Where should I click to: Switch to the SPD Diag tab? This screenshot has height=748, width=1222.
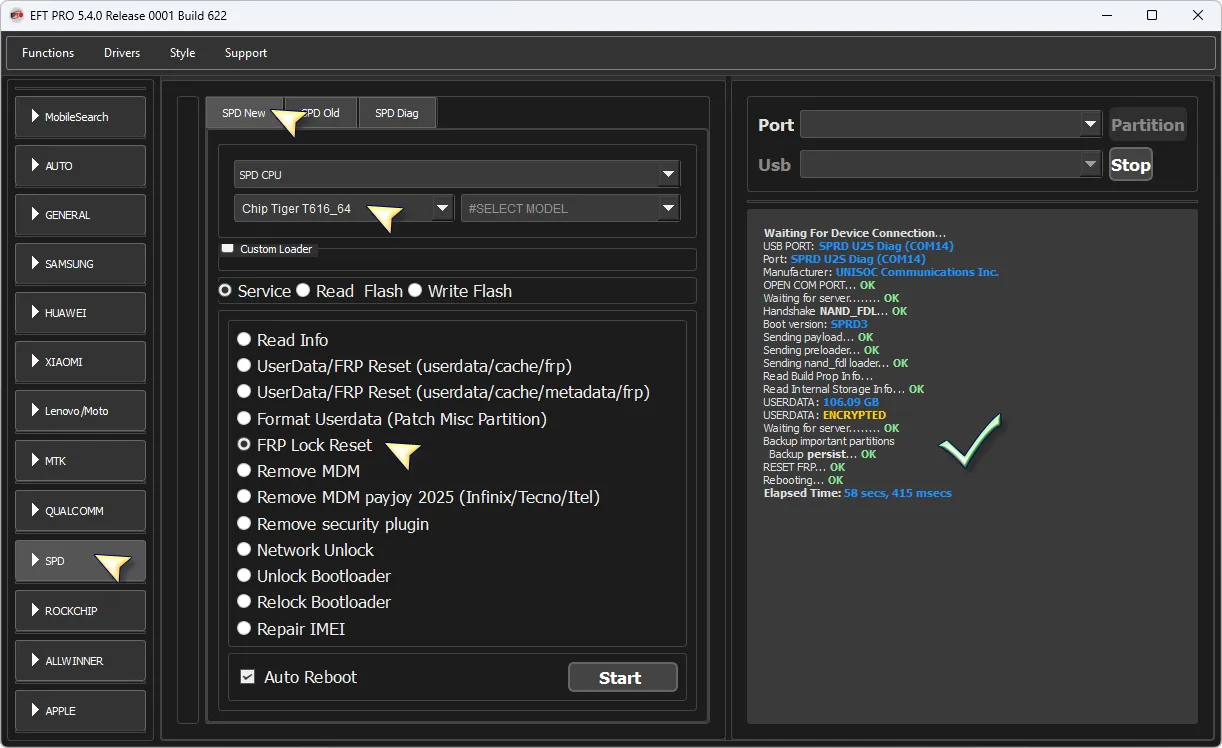coord(397,113)
